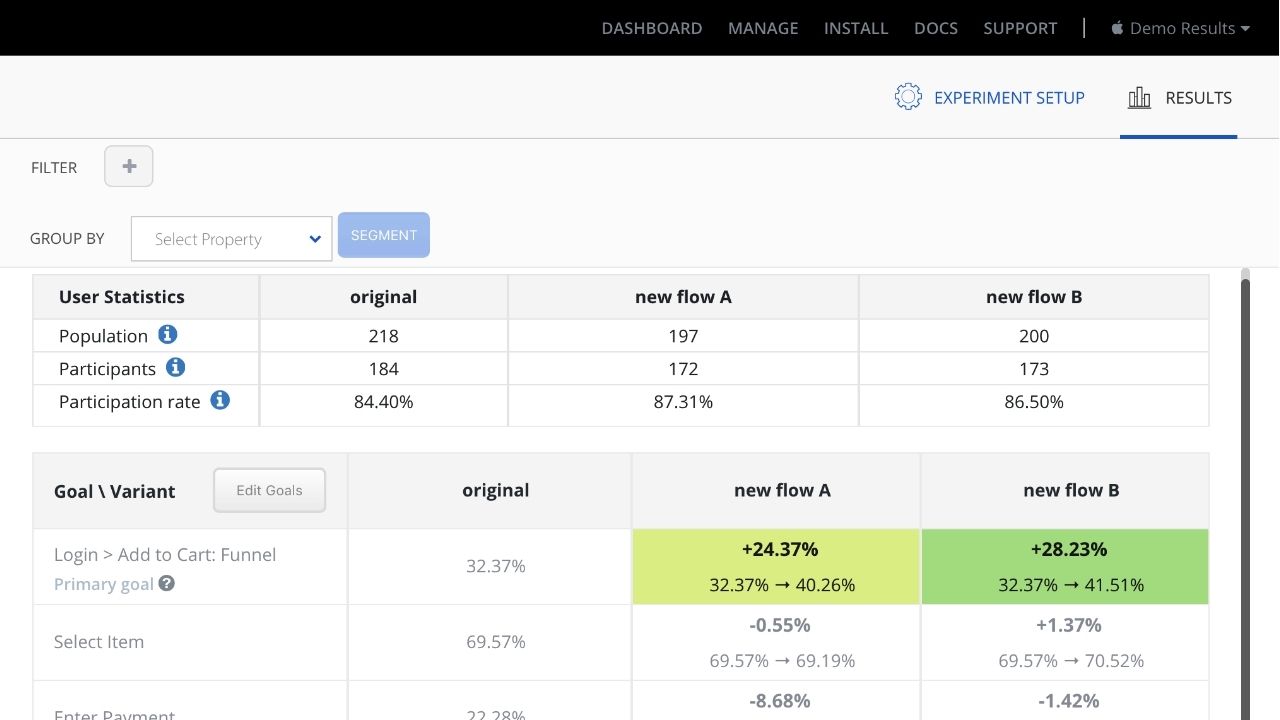Click the User Statistics header
This screenshot has width=1280, height=720.
(x=122, y=297)
